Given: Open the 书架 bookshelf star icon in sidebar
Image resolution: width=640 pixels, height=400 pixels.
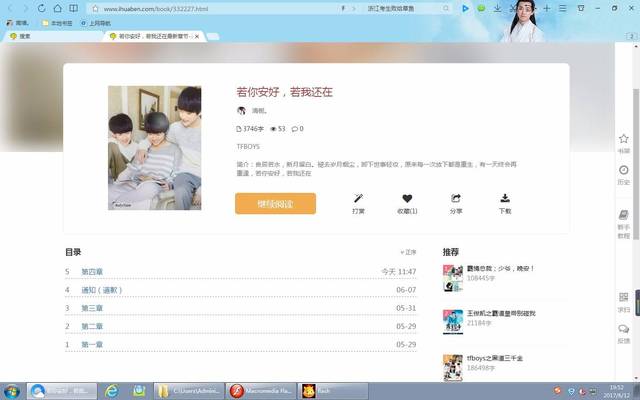Looking at the screenshot, I should (x=624, y=140).
